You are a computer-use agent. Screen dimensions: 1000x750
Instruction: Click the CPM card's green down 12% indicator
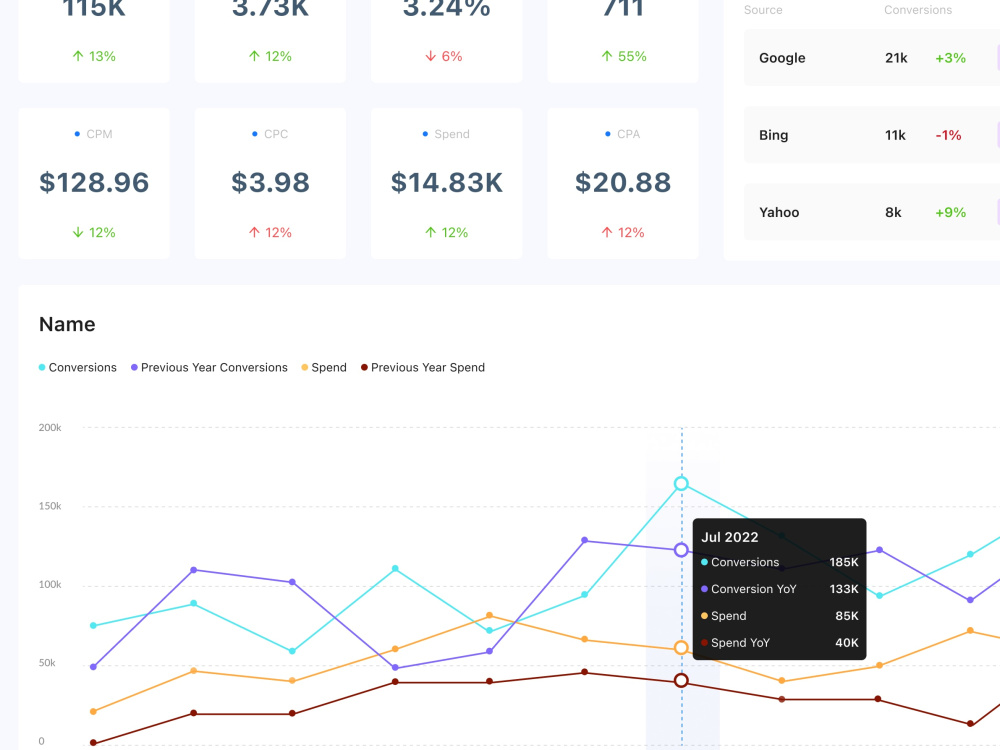click(x=94, y=233)
